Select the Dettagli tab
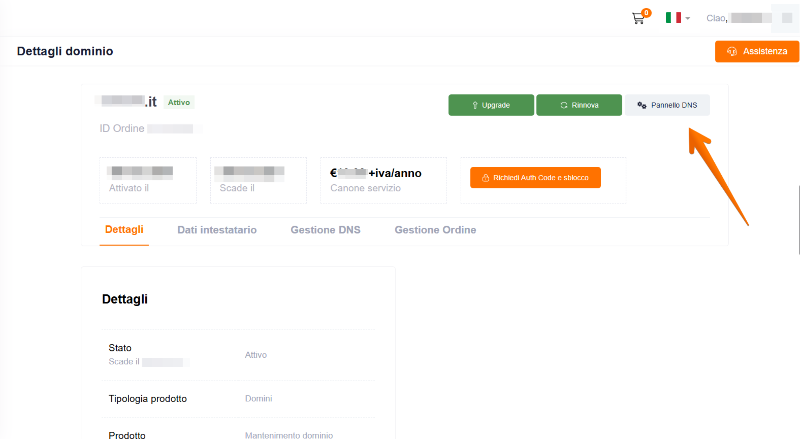800x439 pixels. (125, 230)
